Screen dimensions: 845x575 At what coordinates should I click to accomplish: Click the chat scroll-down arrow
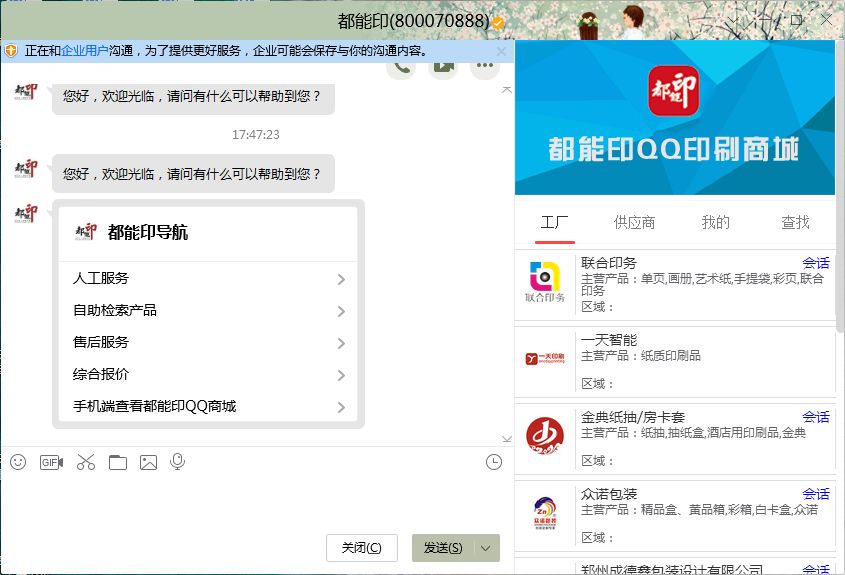507,439
